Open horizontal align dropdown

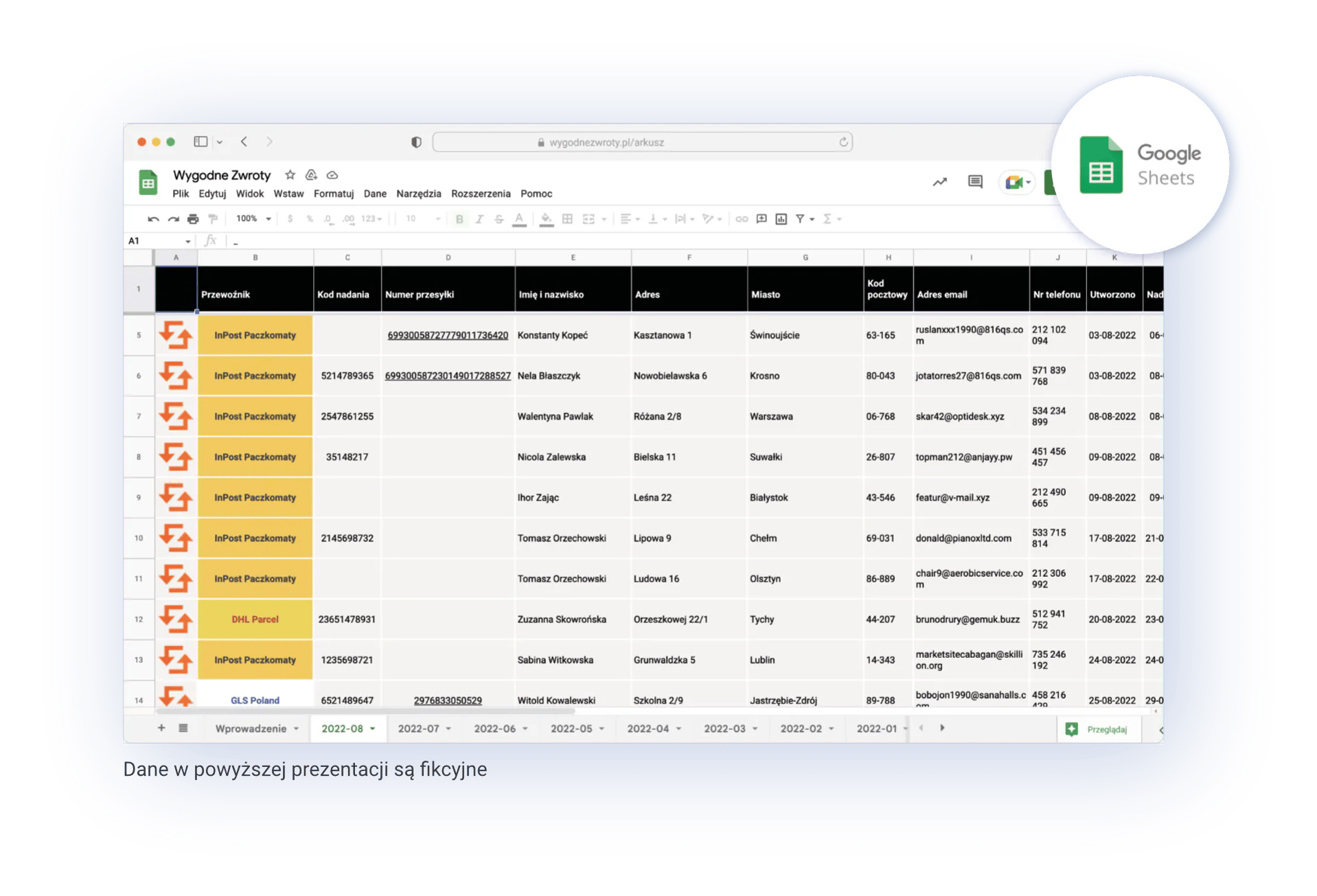(630, 219)
